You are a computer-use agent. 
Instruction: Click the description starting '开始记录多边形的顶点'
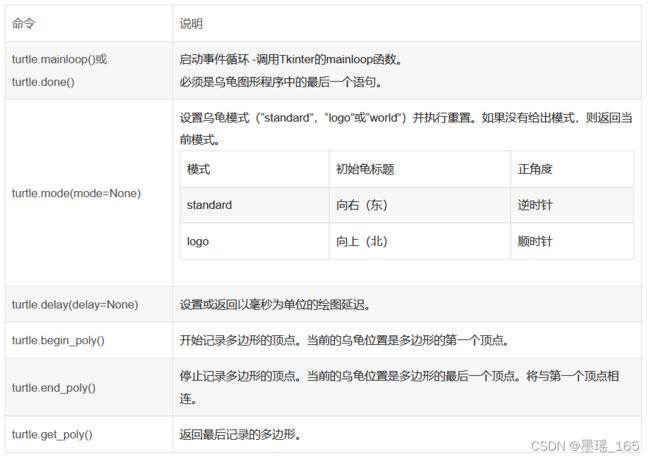coord(344,340)
